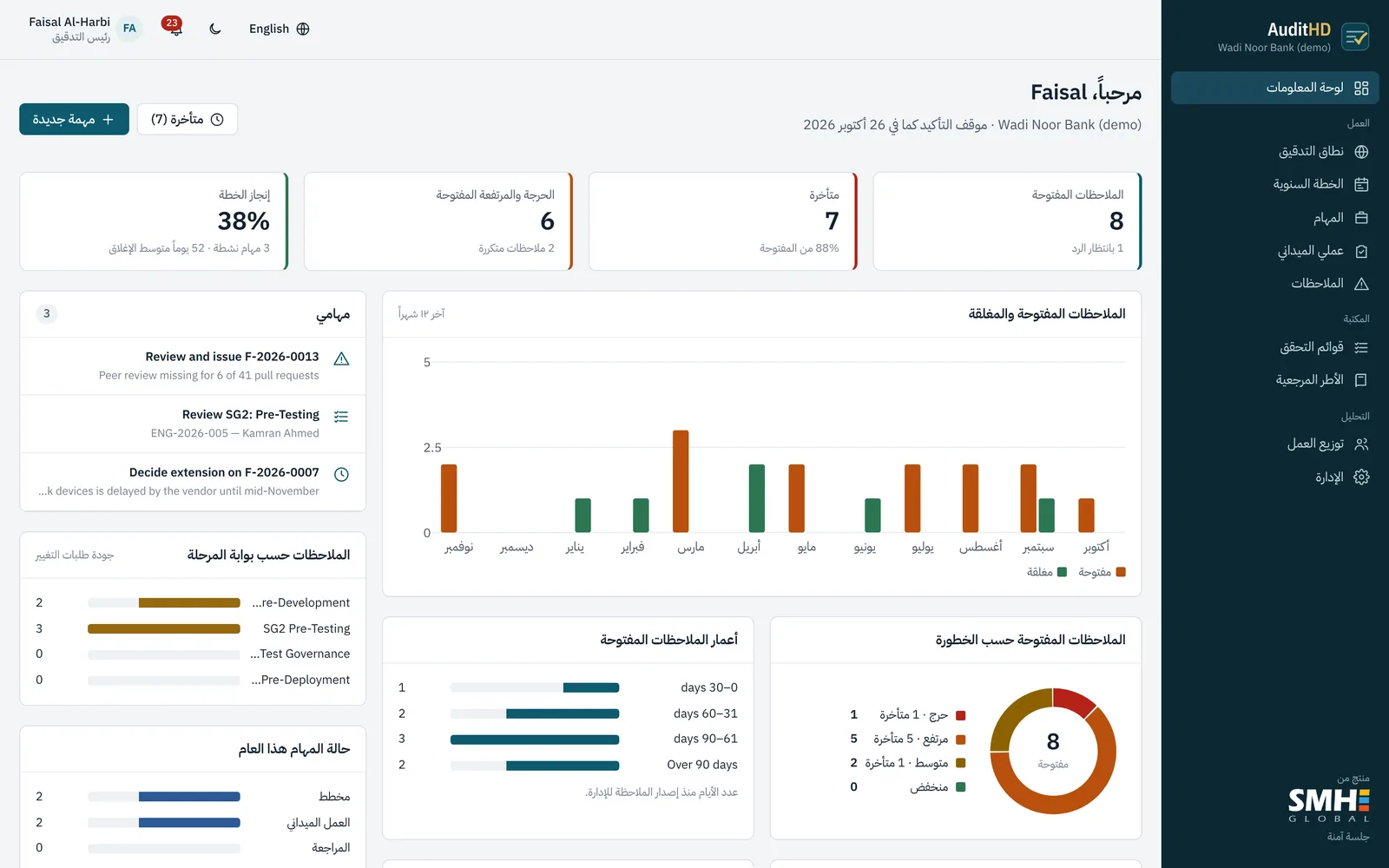Viewport: 1389px width, 868px height.
Task: Click the حرج red severity legend
Action: (961, 716)
